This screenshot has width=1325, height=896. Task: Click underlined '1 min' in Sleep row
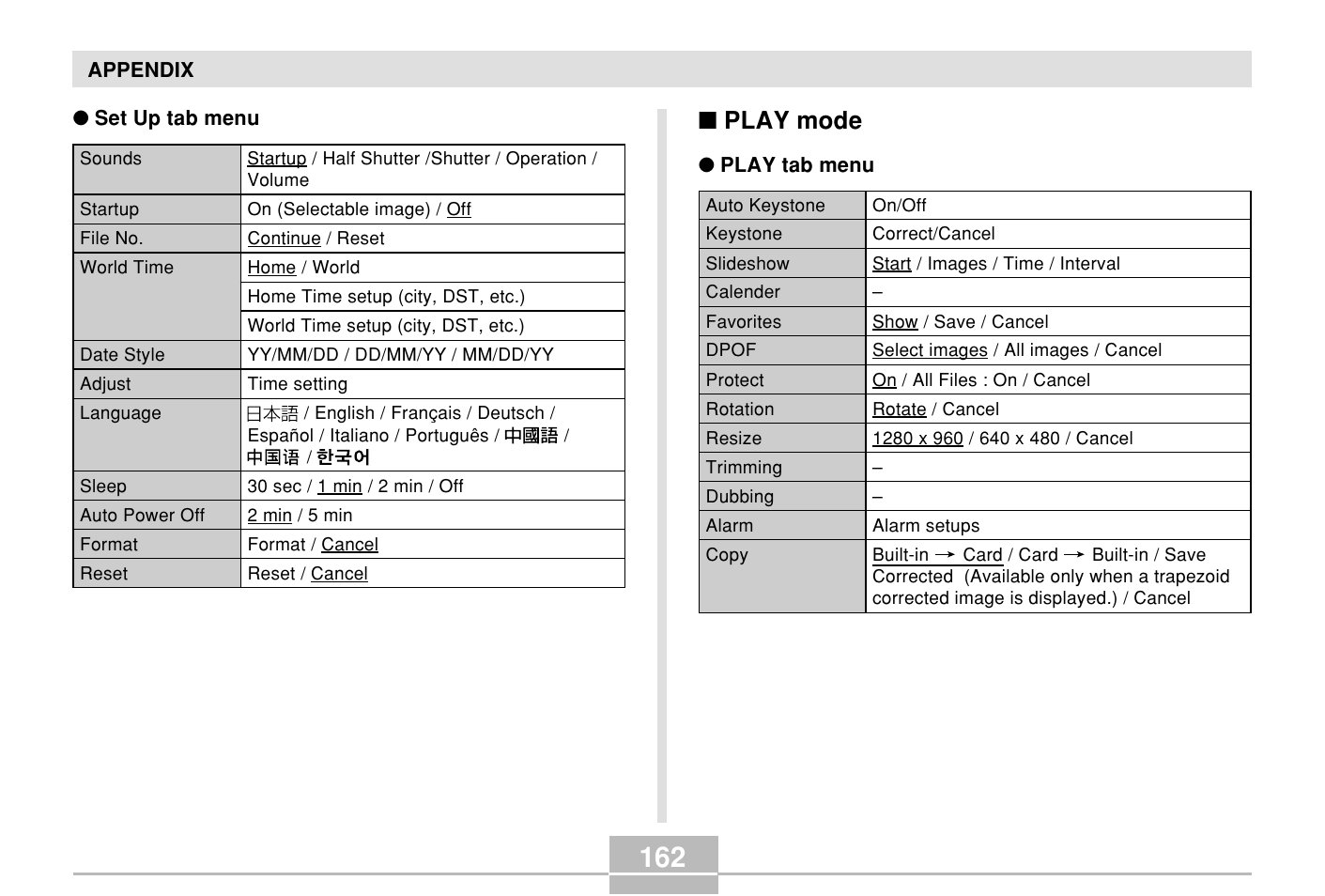click(x=339, y=487)
